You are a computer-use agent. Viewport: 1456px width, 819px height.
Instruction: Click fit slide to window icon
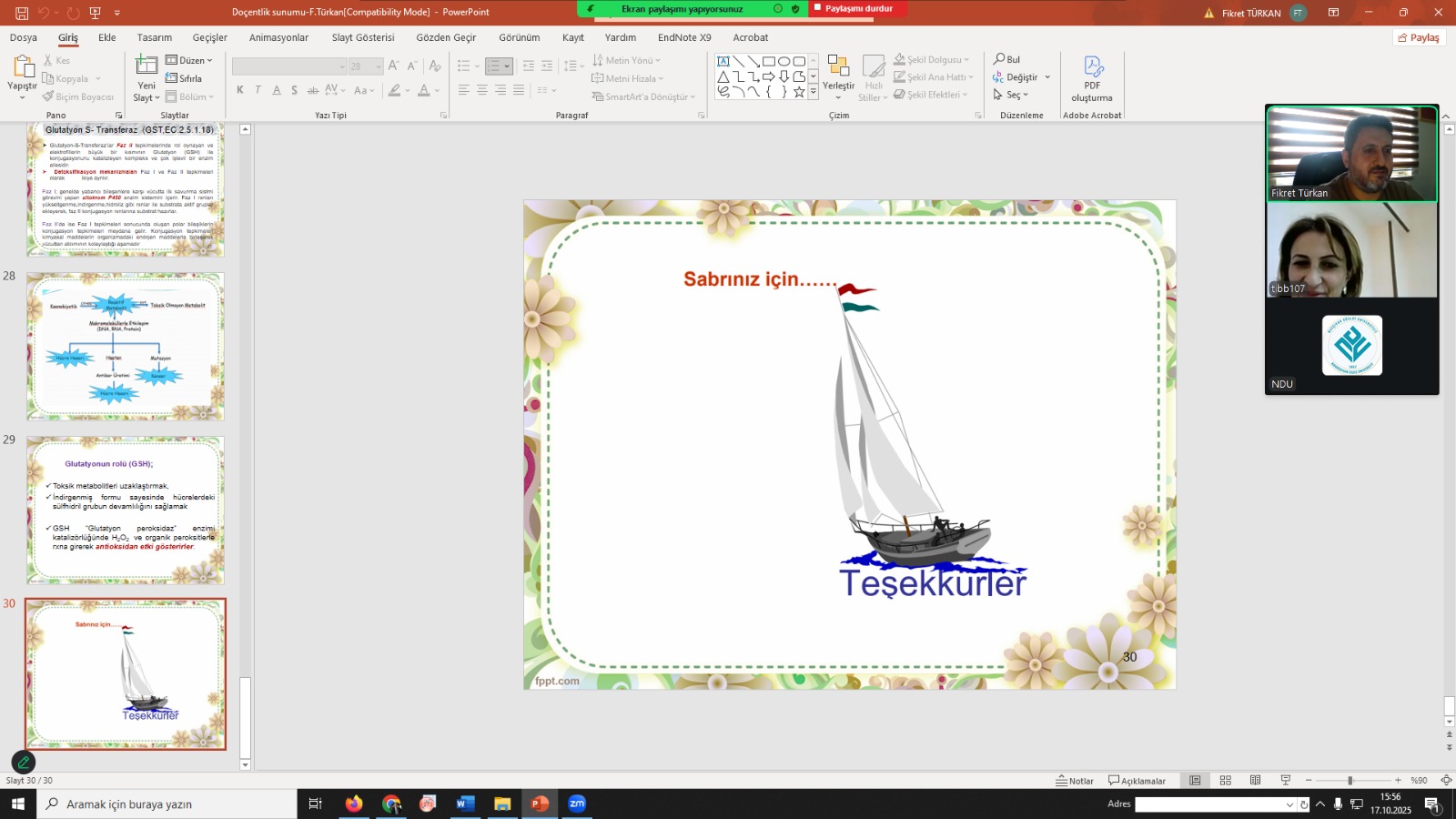pyautogui.click(x=1445, y=781)
